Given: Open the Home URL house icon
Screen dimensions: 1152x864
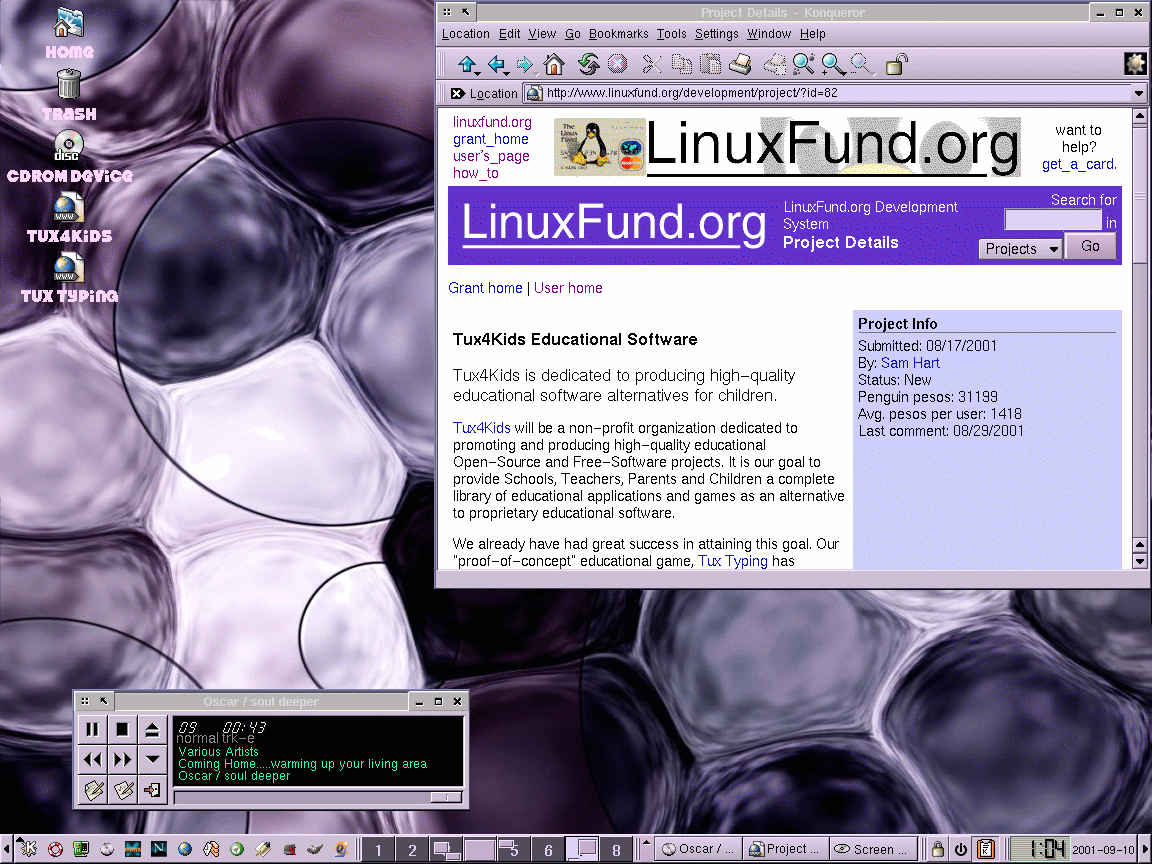Looking at the screenshot, I should click(x=554, y=65).
